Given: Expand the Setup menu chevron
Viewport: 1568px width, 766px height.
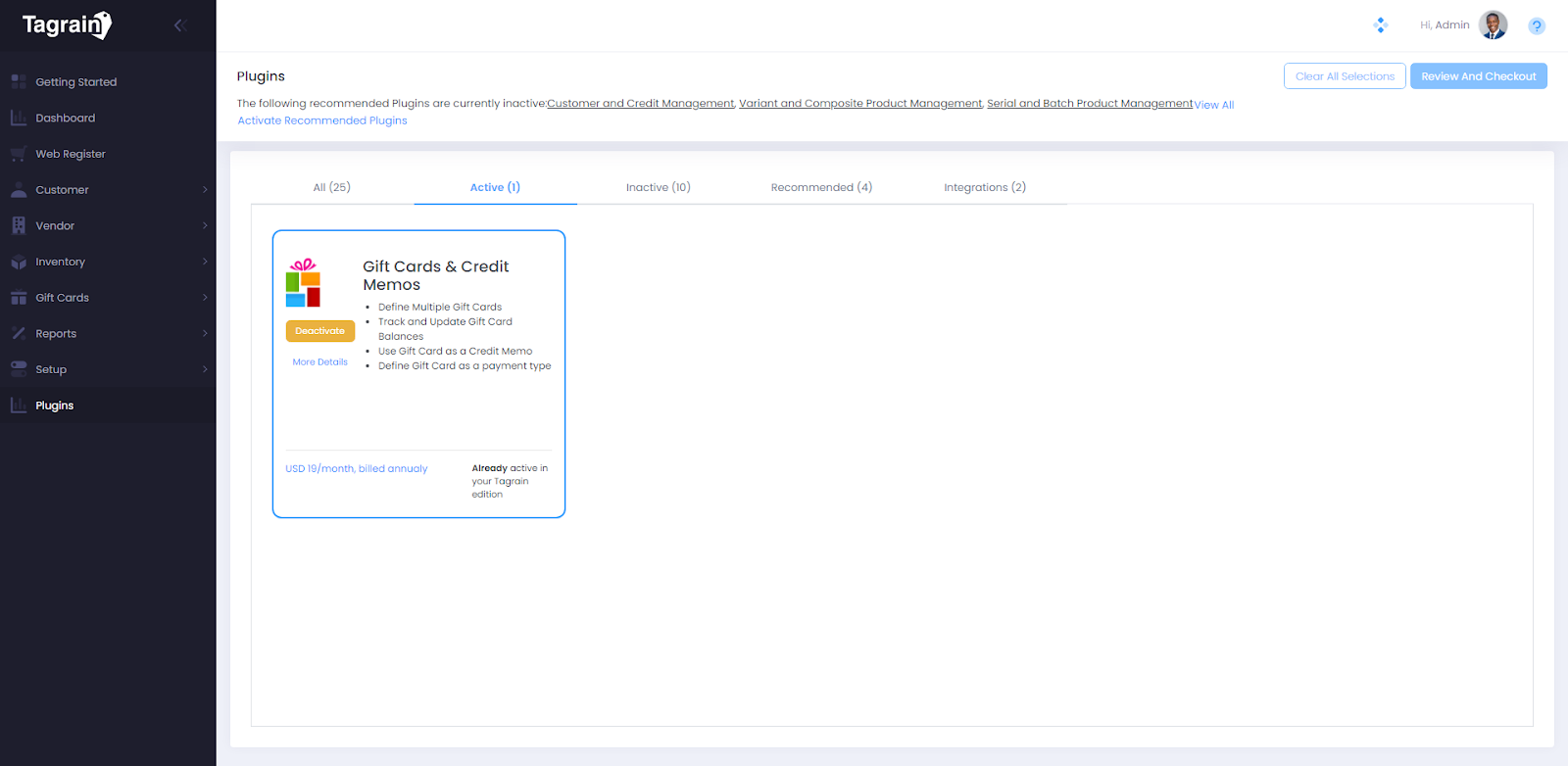Looking at the screenshot, I should [205, 369].
